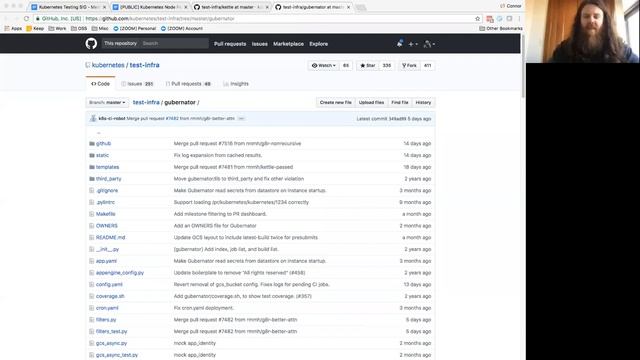
Task: Click the templates folder icon
Action: (92, 167)
